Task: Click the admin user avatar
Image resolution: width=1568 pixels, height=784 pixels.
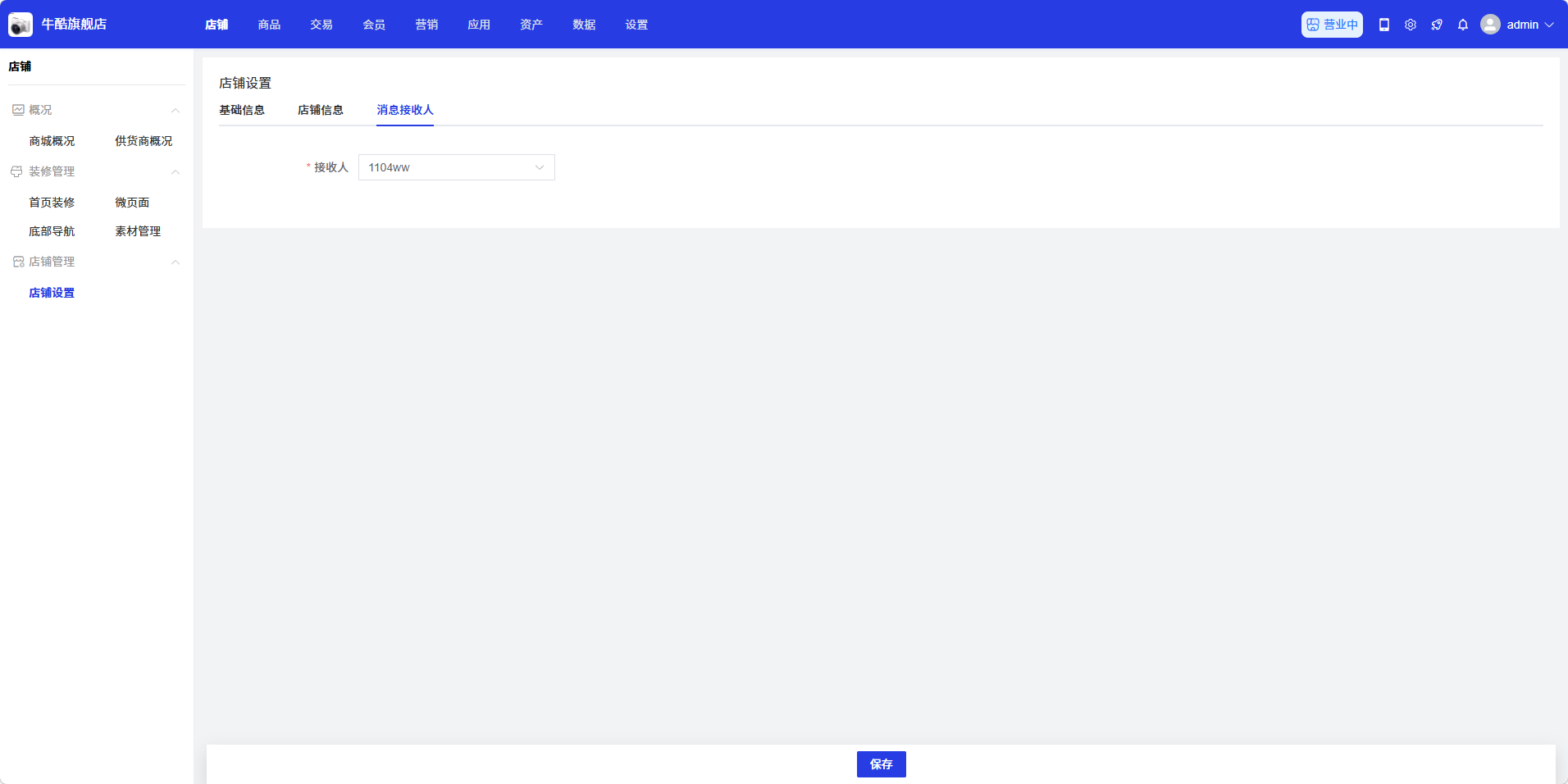Action: 1490,25
